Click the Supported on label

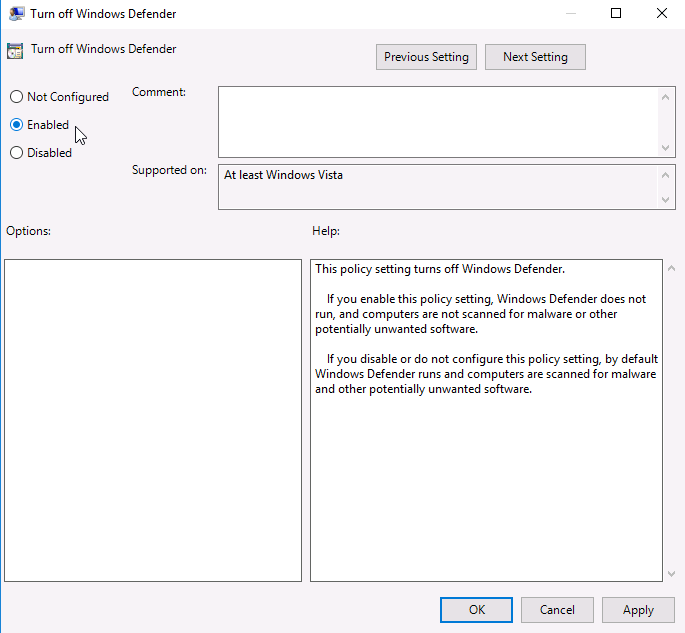pos(170,170)
